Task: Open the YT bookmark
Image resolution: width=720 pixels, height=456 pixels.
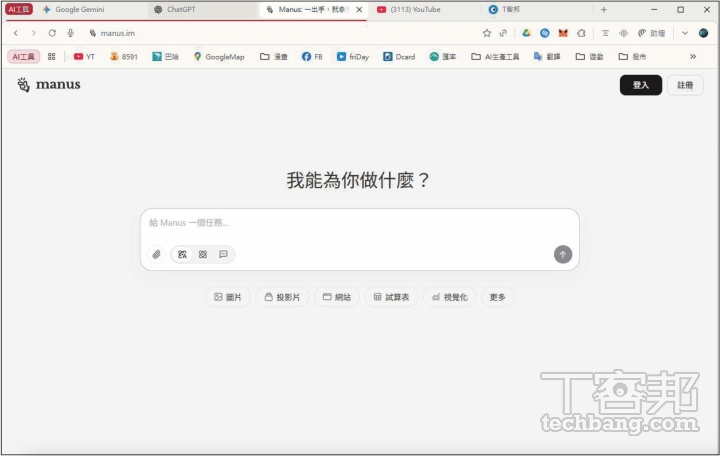Action: tap(84, 56)
